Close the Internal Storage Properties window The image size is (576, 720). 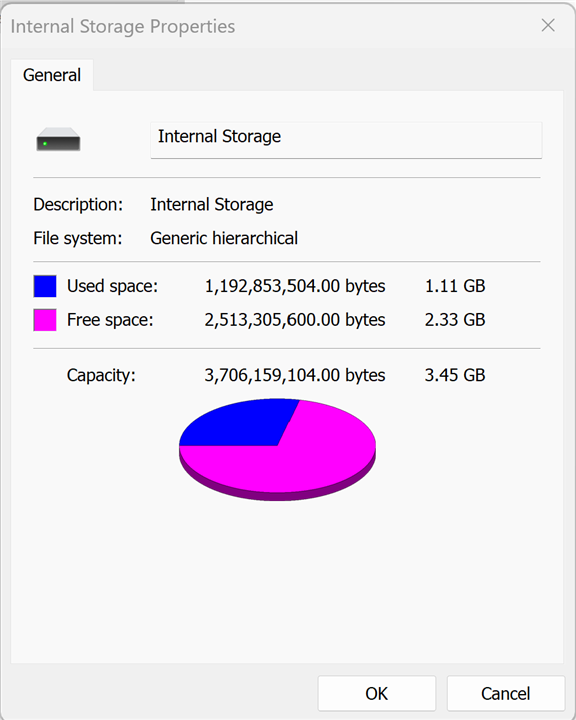[548, 25]
